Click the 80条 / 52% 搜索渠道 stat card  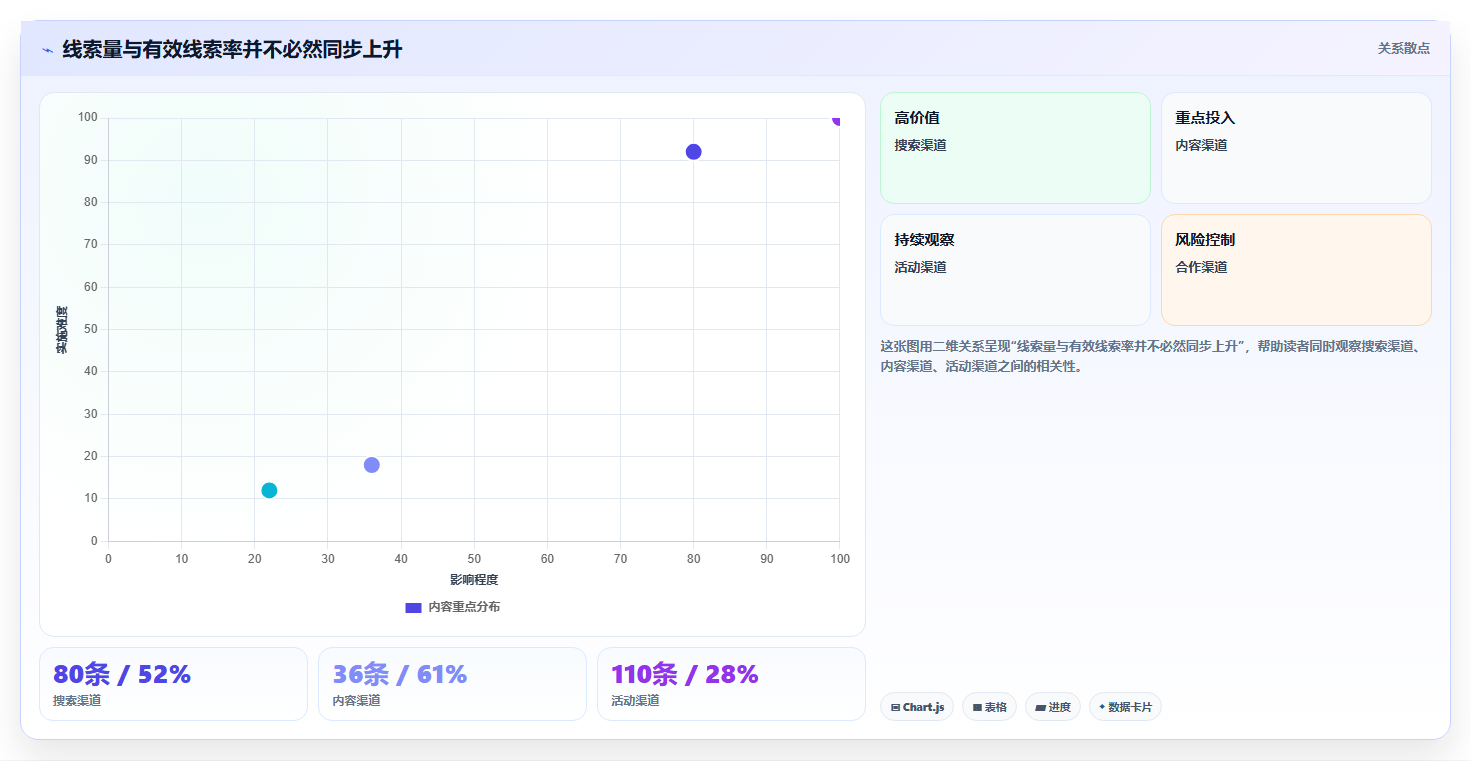coord(173,684)
